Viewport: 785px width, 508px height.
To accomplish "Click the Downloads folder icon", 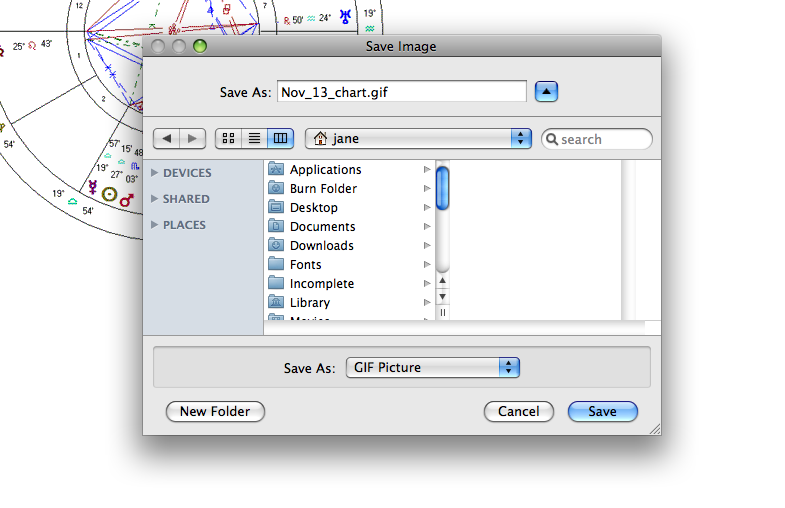I will tap(276, 245).
